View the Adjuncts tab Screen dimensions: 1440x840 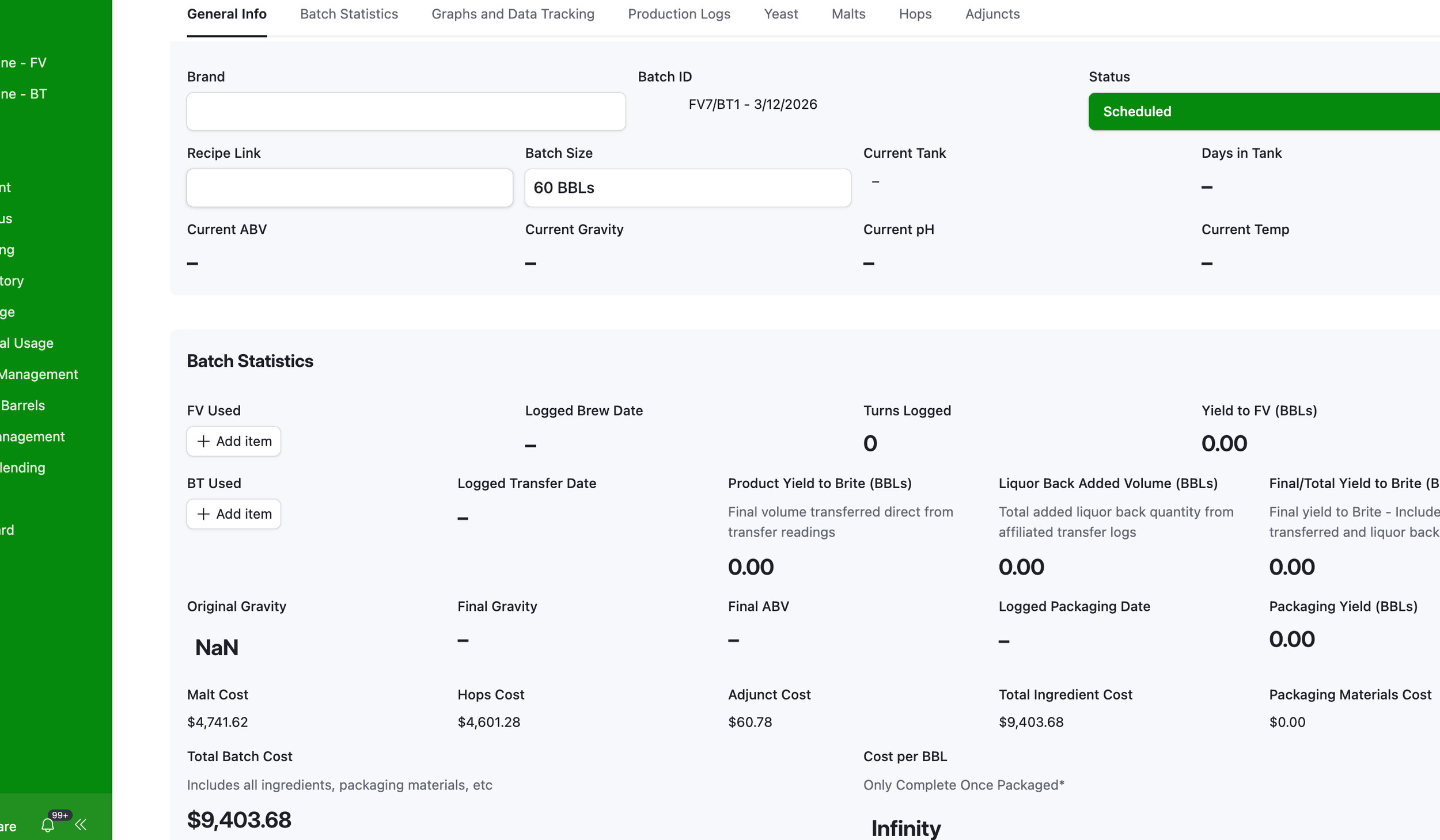pos(992,14)
